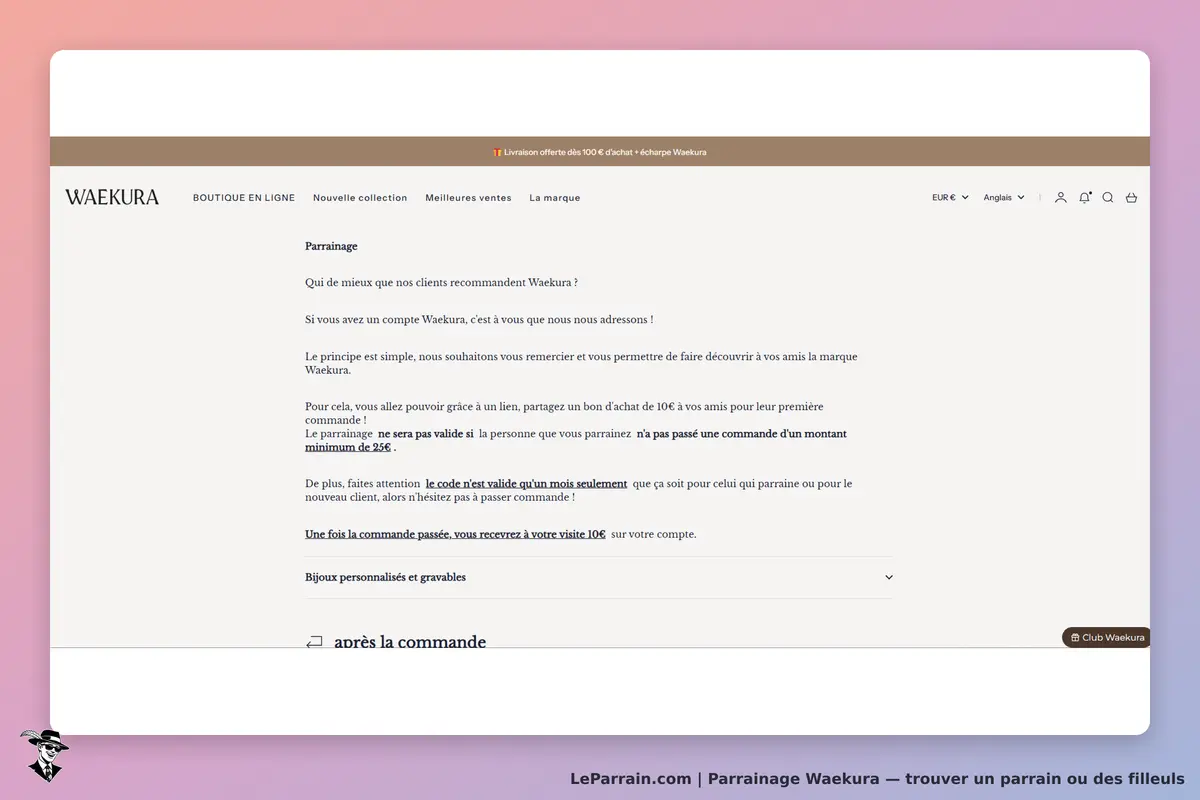Viewport: 1200px width, 800px height.
Task: Open the Anglais language dropdown
Action: [x=1004, y=198]
